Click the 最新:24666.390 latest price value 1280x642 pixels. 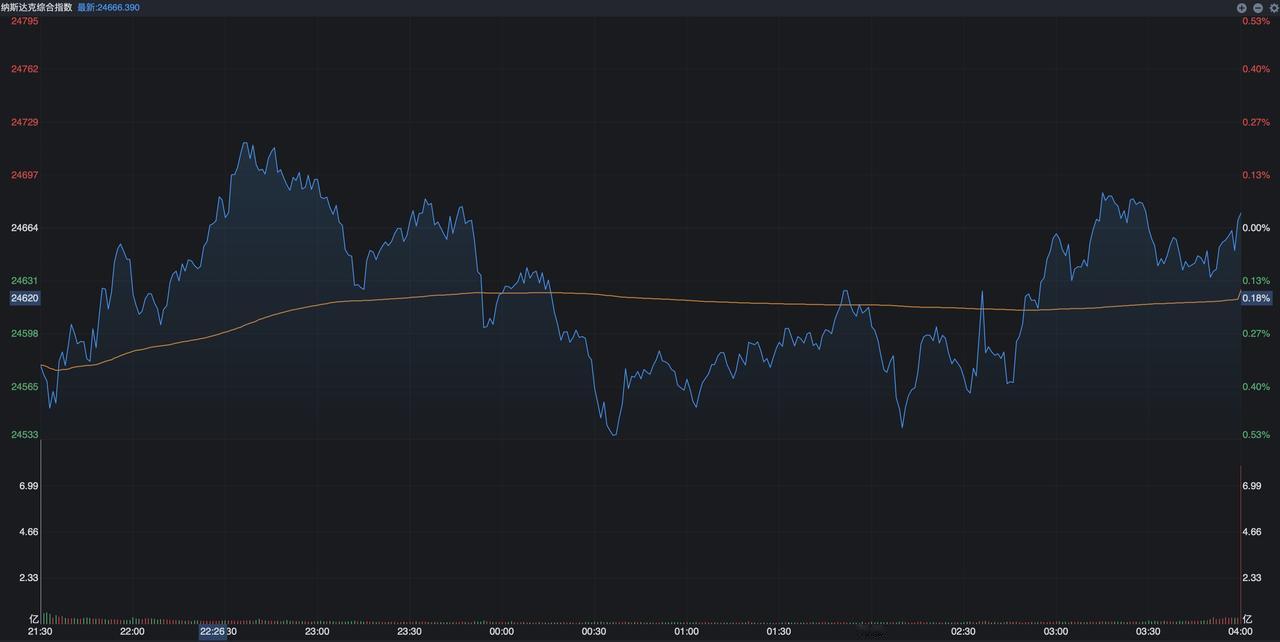point(108,7)
